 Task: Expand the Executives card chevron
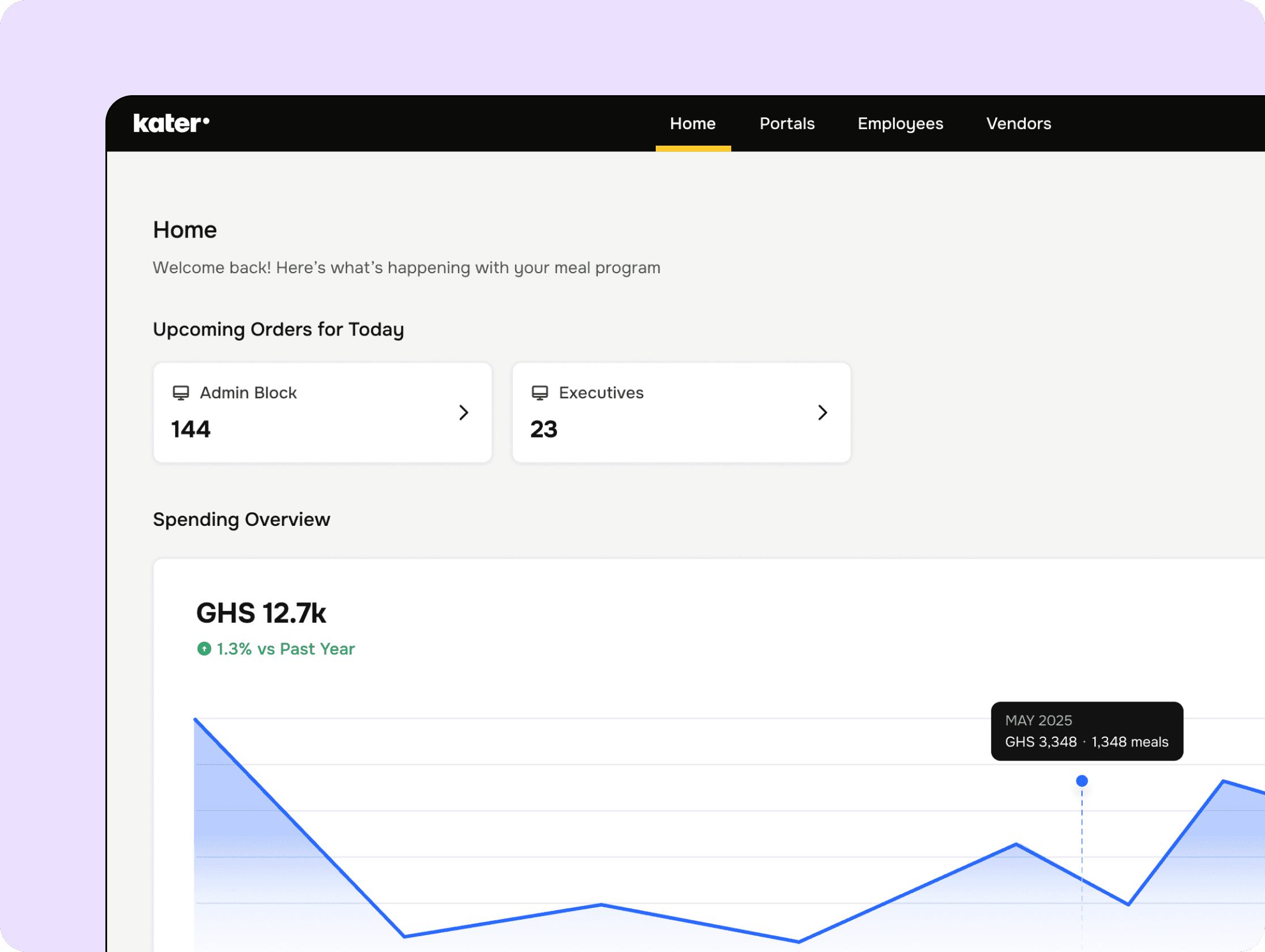[822, 412]
